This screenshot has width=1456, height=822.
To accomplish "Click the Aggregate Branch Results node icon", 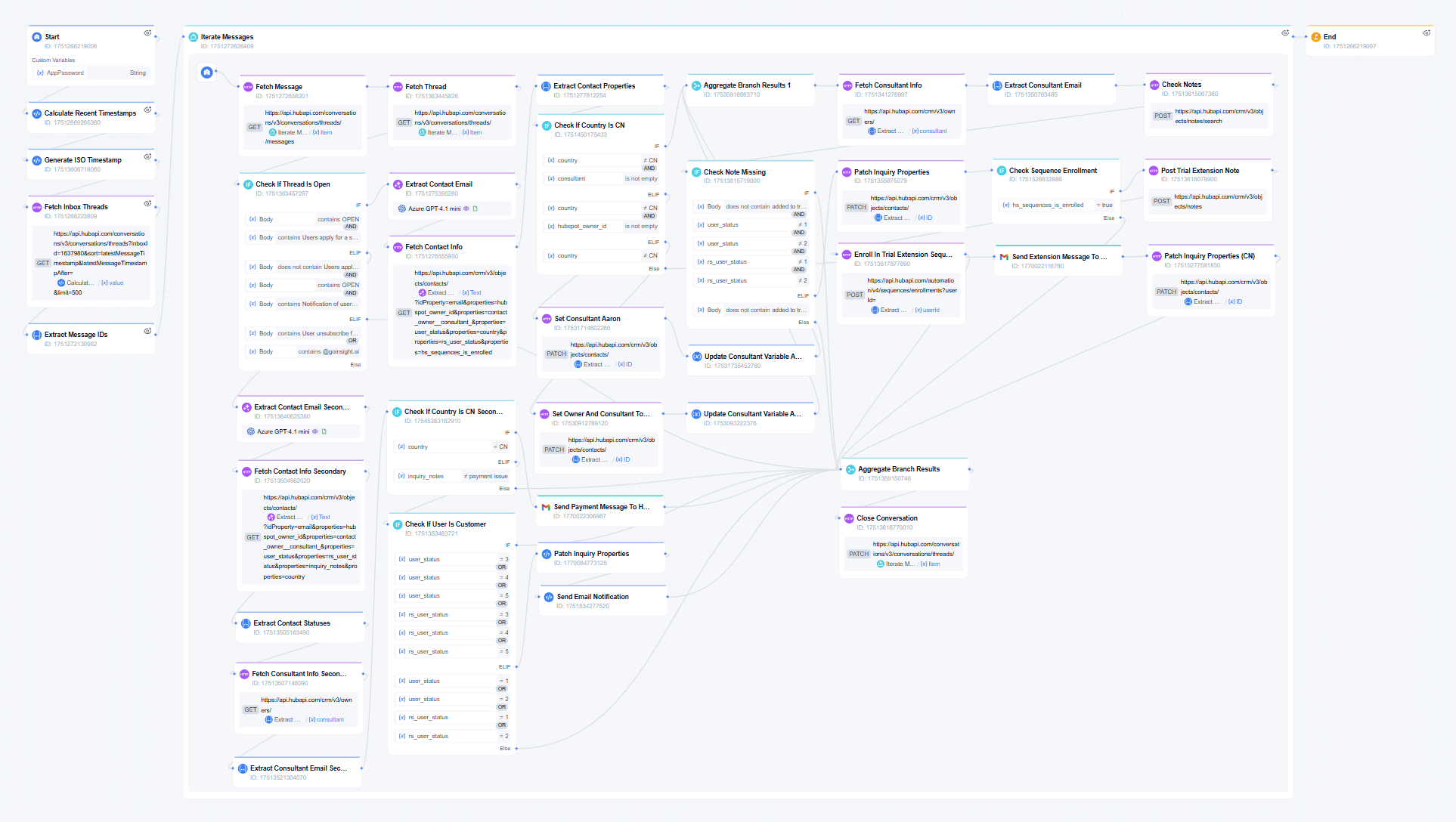I will tap(850, 469).
